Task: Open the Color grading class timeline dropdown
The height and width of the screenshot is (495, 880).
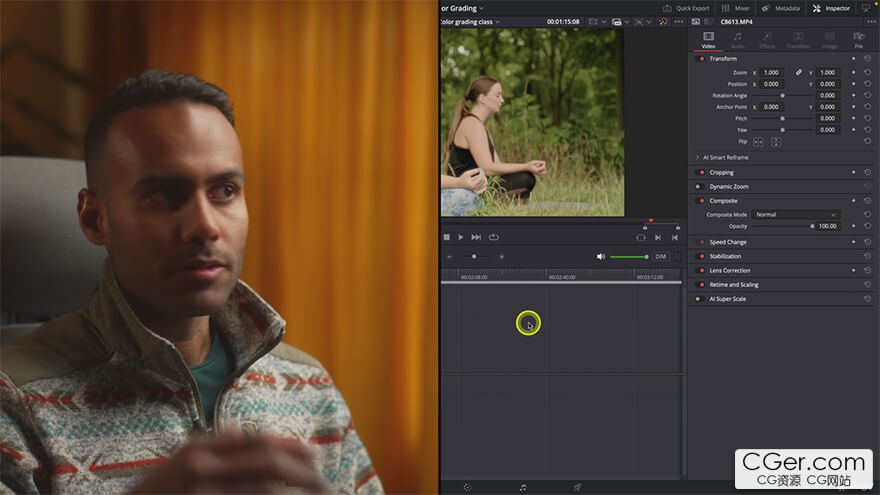Action: (x=498, y=22)
